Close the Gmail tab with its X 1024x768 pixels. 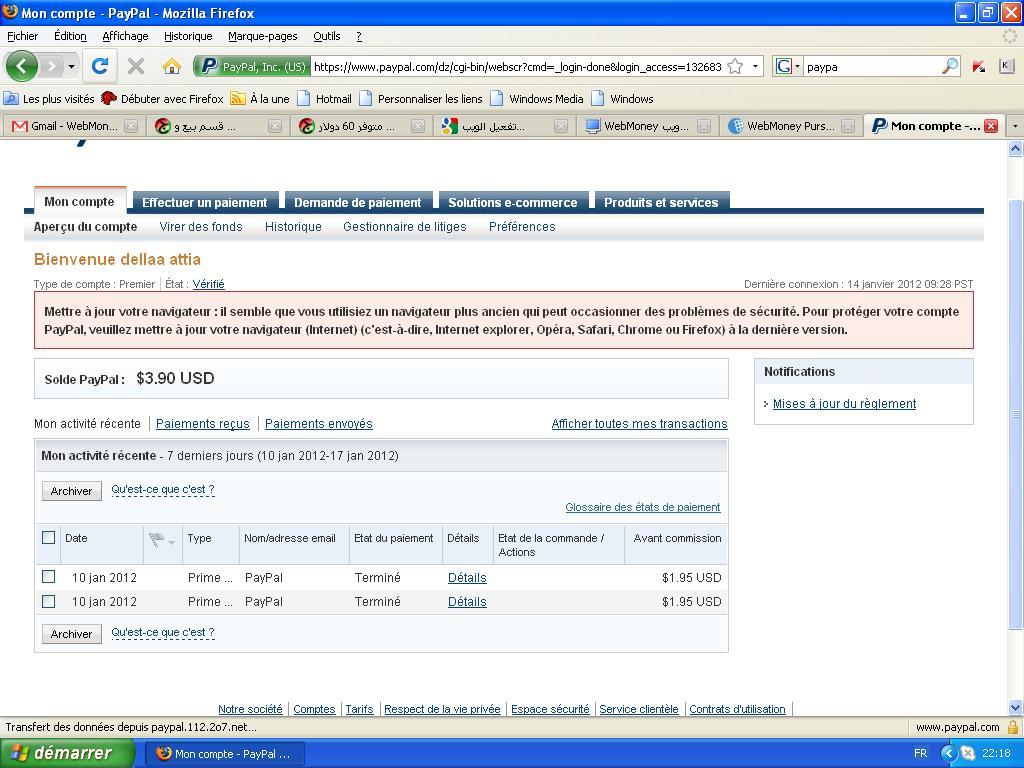[131, 126]
